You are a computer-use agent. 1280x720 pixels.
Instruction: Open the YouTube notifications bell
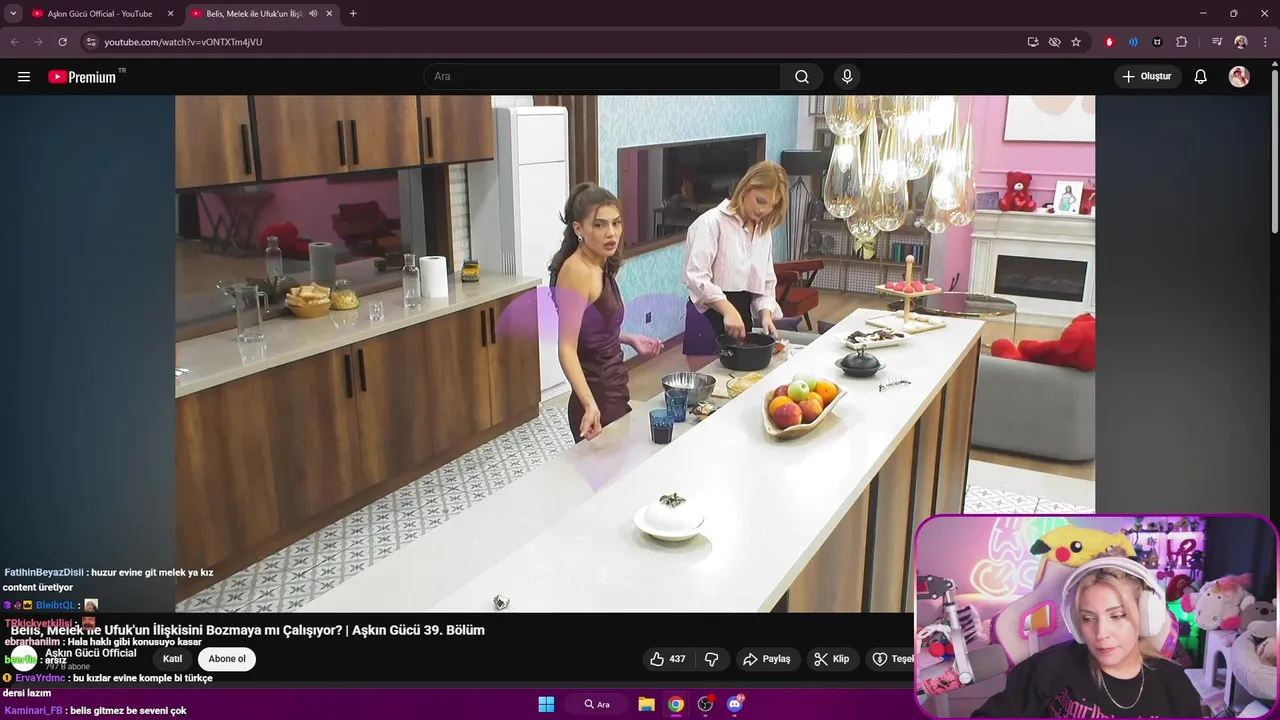tap(1201, 77)
